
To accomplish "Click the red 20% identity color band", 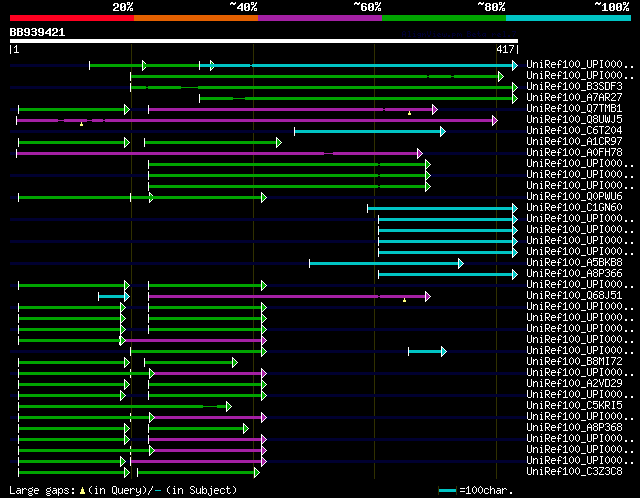I will [x=72, y=18].
